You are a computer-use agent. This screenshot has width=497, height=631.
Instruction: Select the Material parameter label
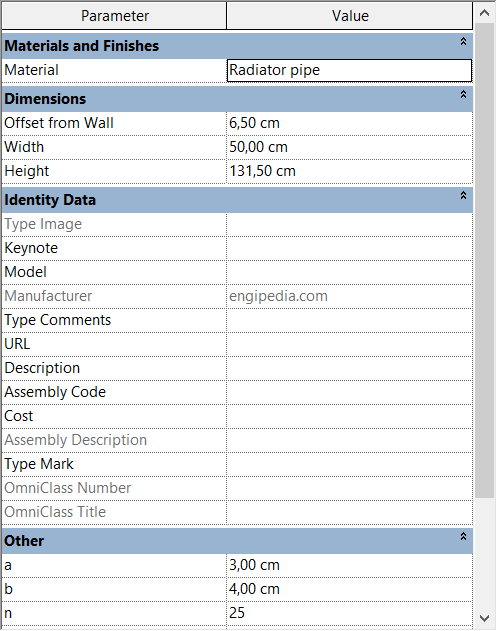31,70
